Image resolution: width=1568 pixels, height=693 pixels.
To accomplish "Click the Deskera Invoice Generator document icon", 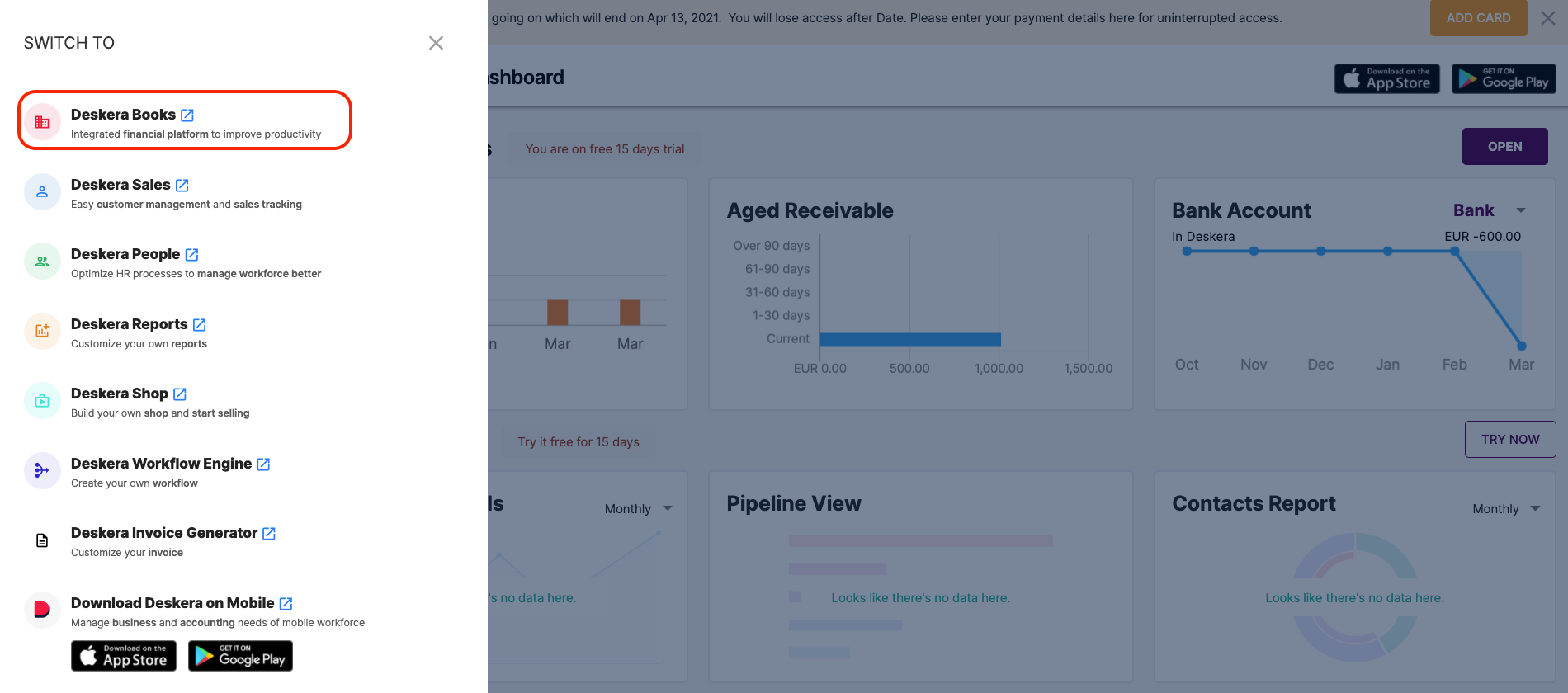I will pos(42,540).
